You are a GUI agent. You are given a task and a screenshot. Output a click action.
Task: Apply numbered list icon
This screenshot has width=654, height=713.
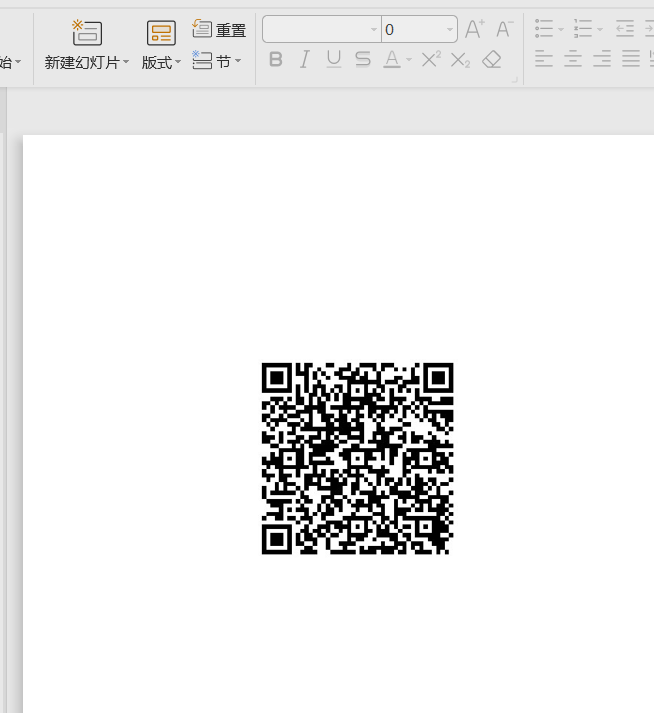coord(583,29)
